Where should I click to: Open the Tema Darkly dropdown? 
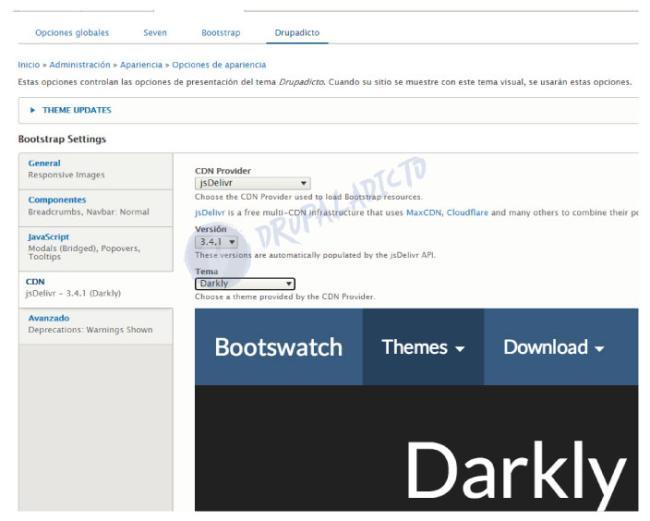tap(245, 284)
